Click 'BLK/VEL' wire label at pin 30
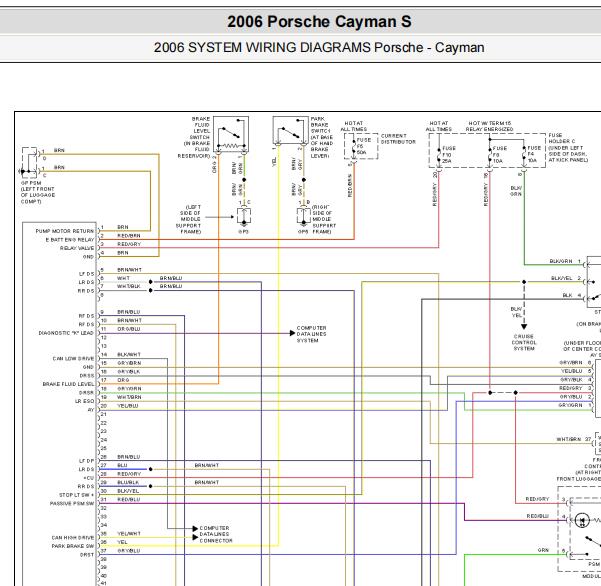This screenshot has width=601, height=586. pos(128,491)
